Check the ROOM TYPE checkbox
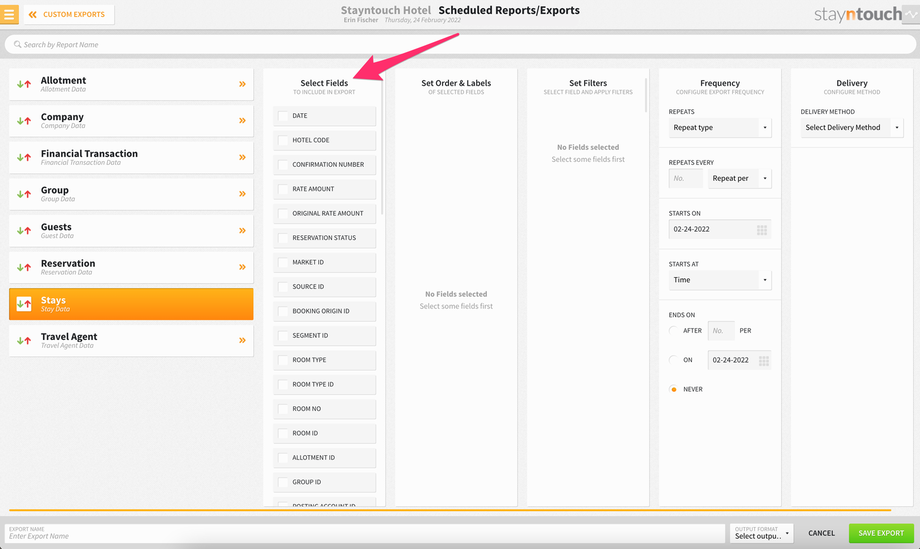 pos(283,360)
